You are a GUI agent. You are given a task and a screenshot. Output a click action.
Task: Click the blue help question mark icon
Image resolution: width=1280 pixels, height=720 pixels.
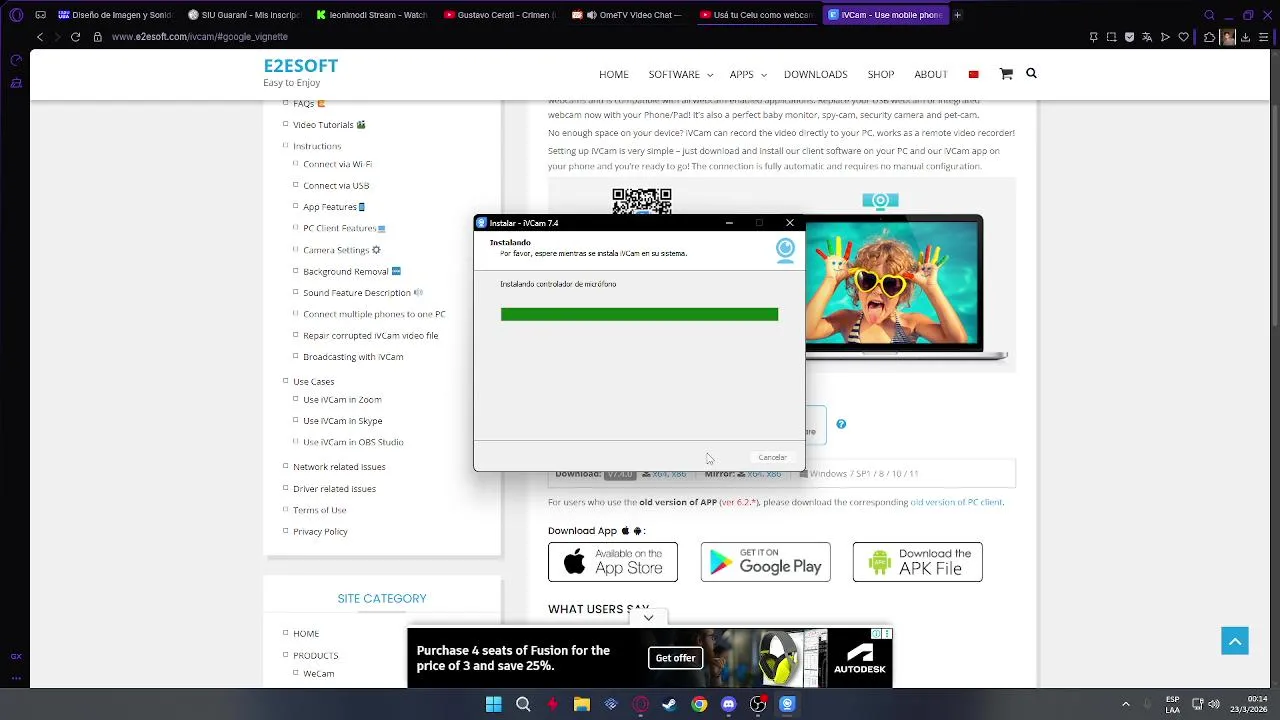pos(841,424)
